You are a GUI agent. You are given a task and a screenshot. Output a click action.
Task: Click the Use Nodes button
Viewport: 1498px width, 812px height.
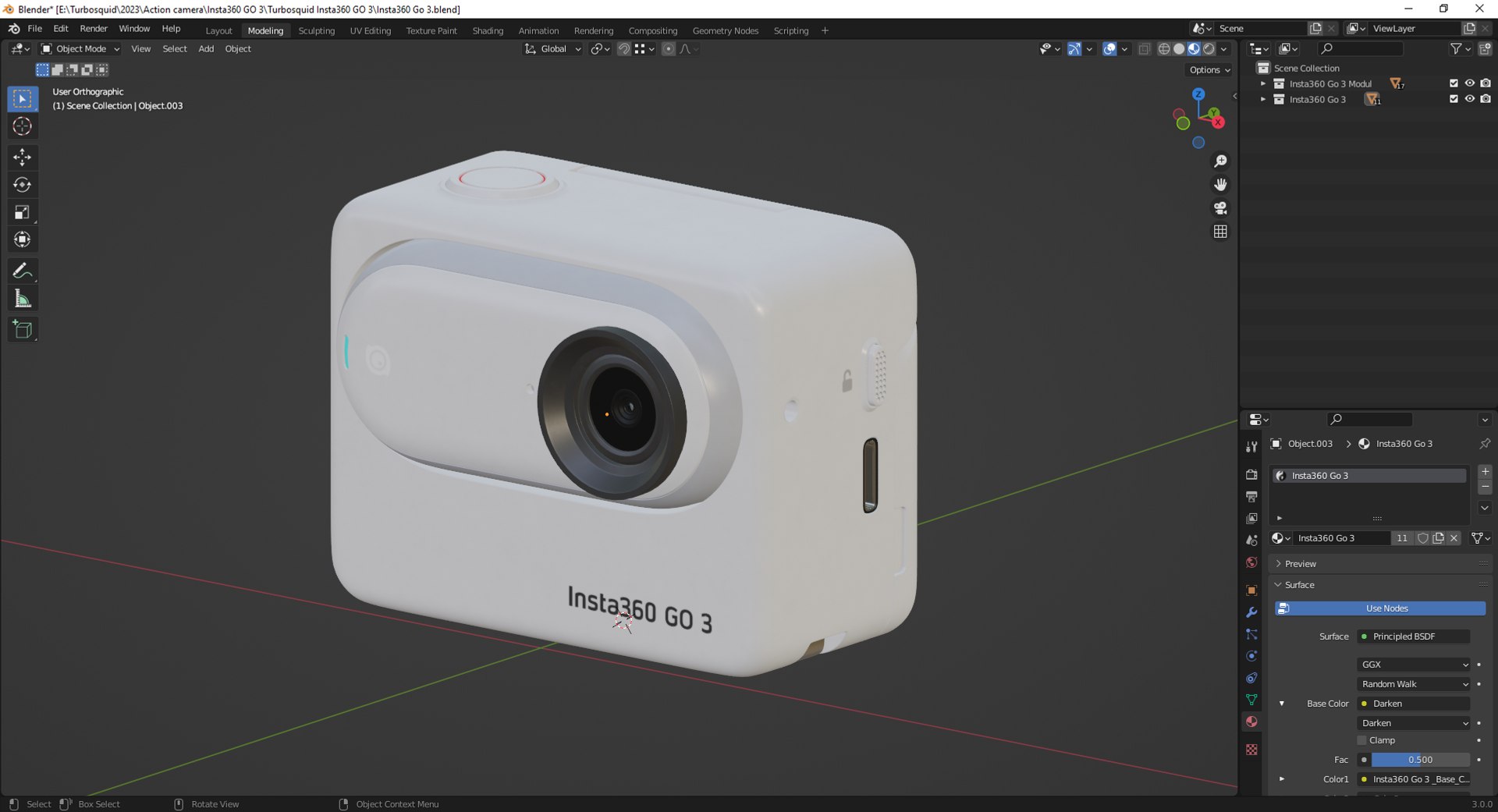pos(1379,608)
